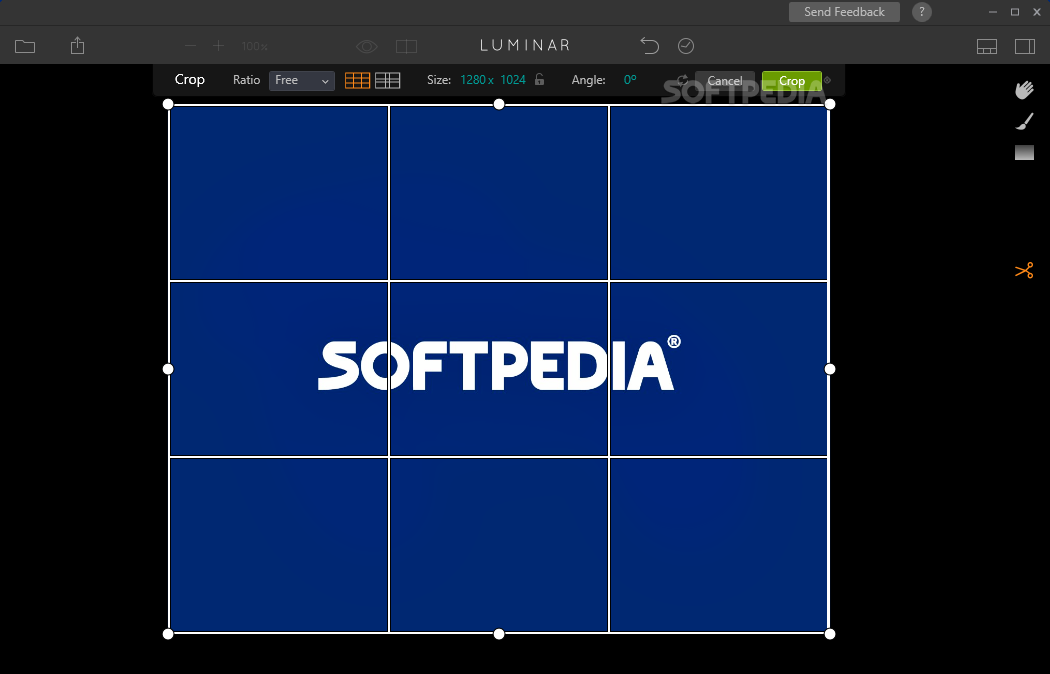
Task: Toggle the size lock padlock icon
Action: [540, 79]
